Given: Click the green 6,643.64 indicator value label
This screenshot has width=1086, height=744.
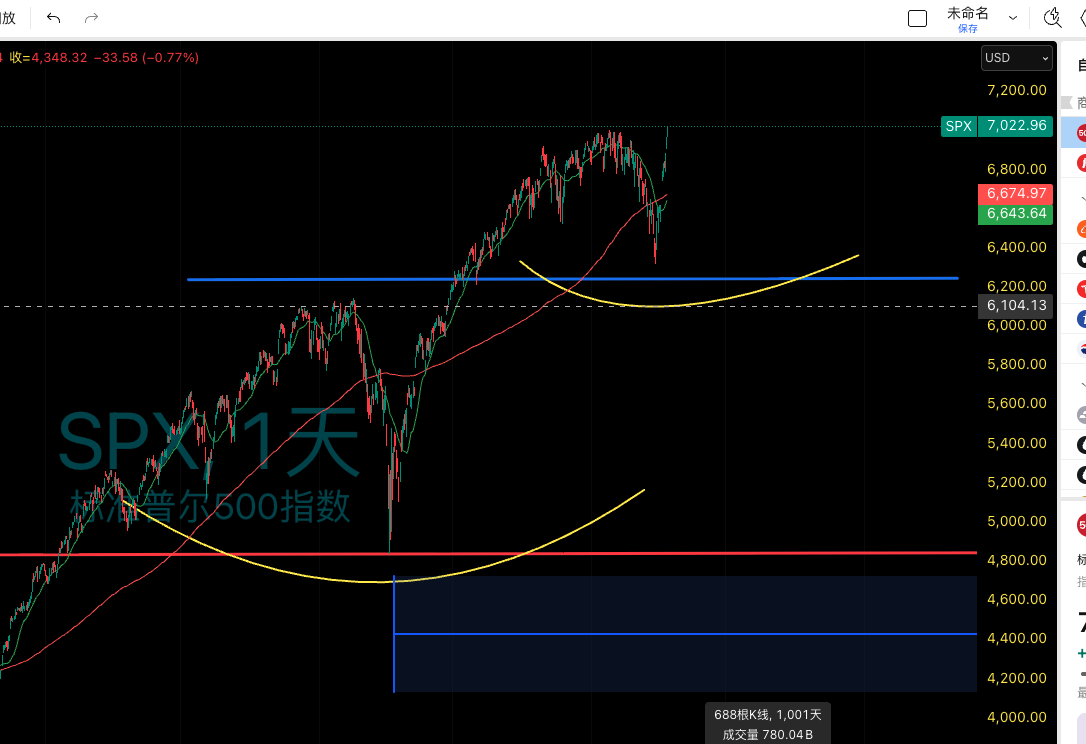Looking at the screenshot, I should click(1015, 213).
